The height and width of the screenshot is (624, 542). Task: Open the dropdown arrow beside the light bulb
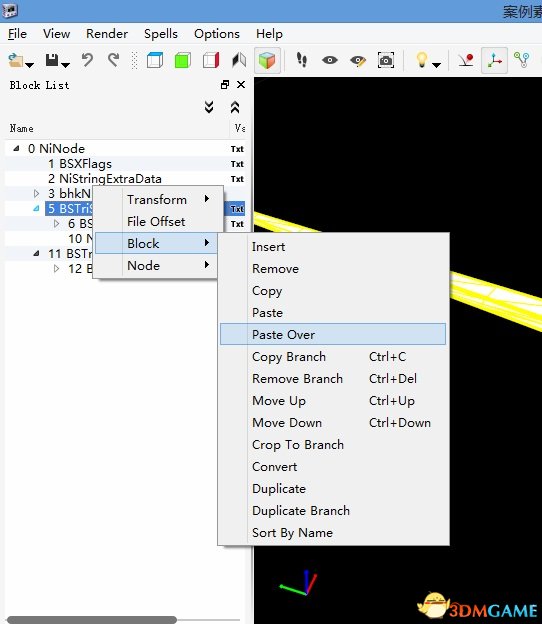tap(437, 65)
